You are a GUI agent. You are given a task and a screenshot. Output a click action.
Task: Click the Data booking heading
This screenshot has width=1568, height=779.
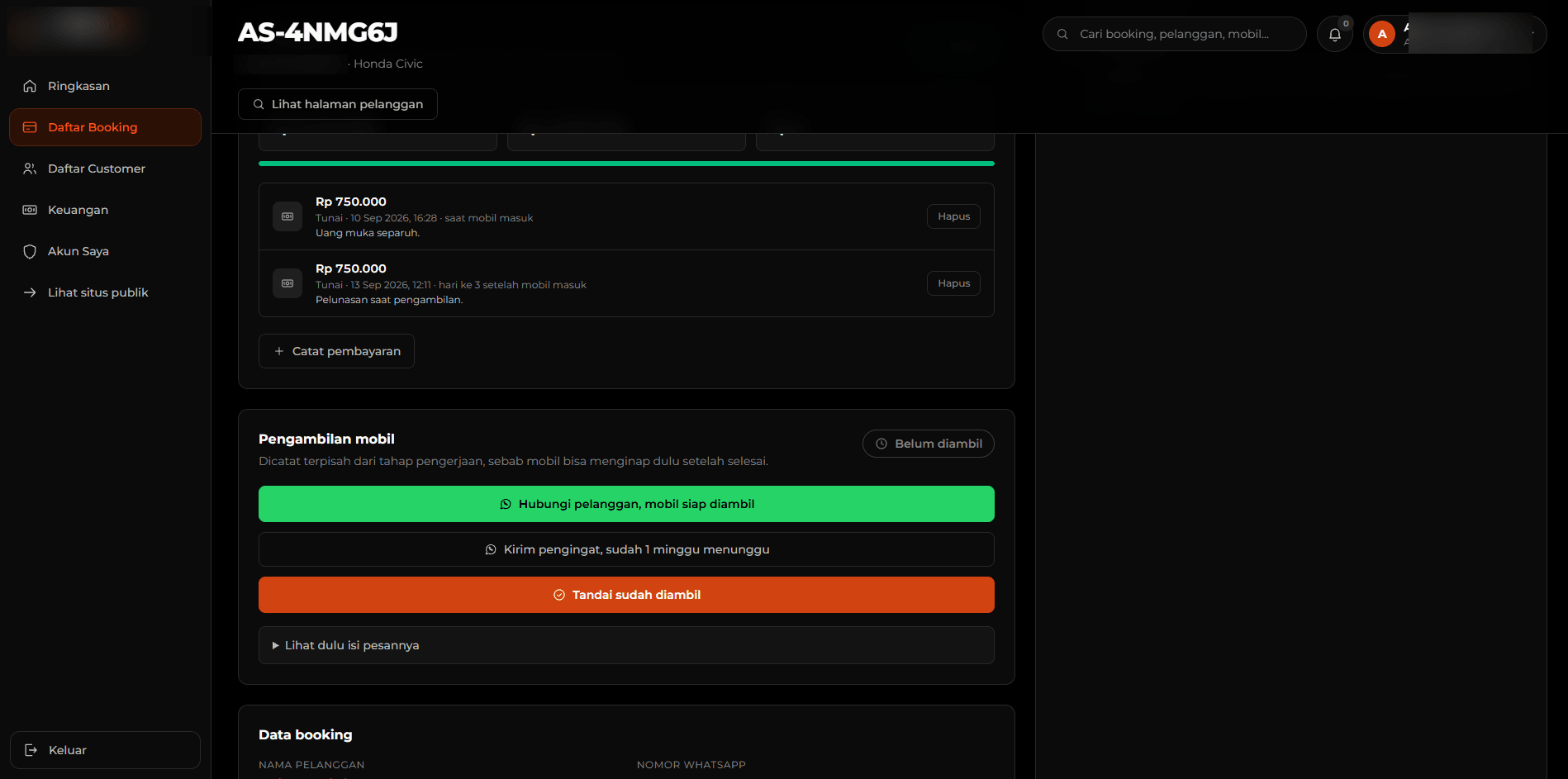coord(306,734)
